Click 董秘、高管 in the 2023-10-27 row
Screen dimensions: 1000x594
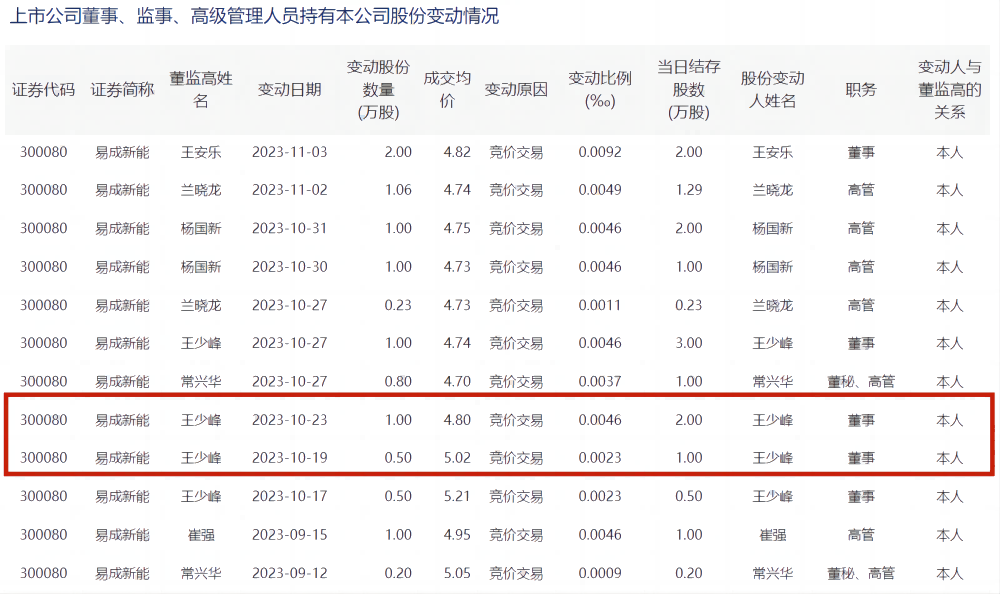coord(861,382)
